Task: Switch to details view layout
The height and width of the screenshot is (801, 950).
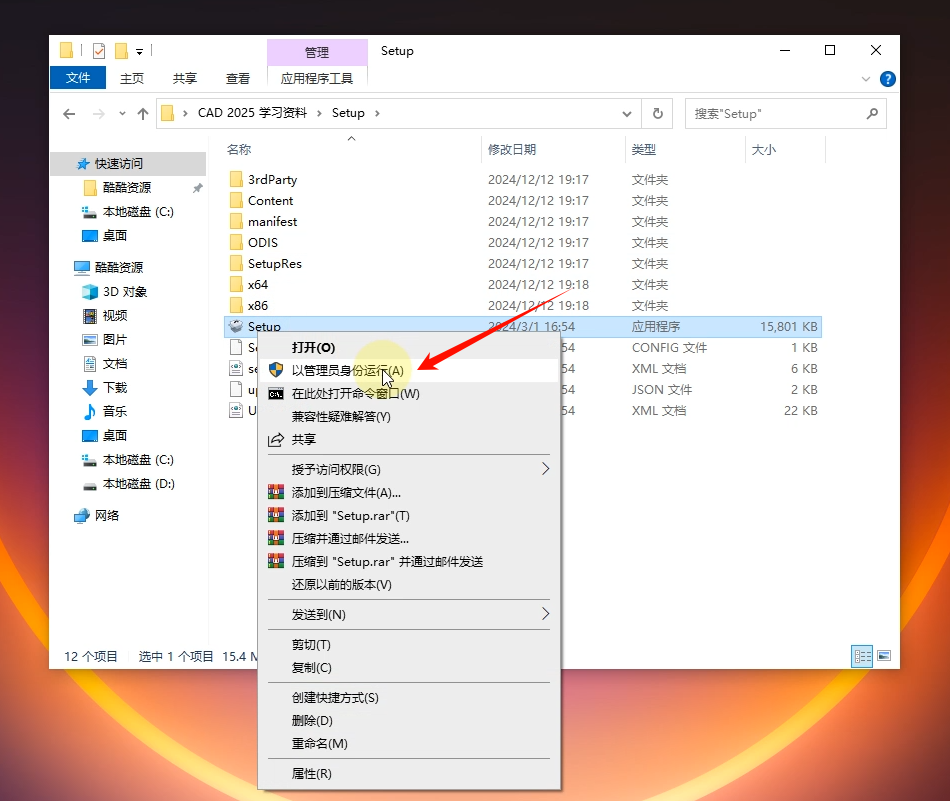Action: point(861,656)
